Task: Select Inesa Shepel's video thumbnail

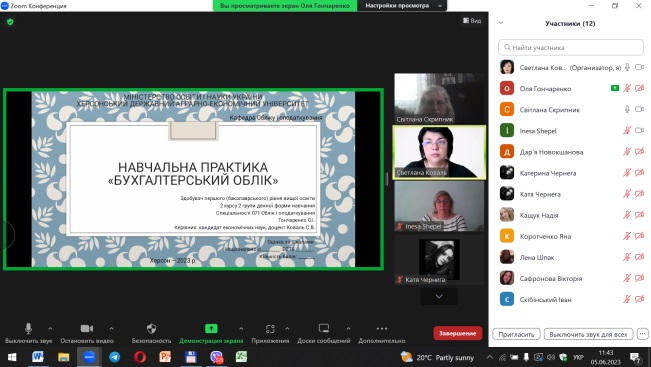Action: tap(439, 206)
